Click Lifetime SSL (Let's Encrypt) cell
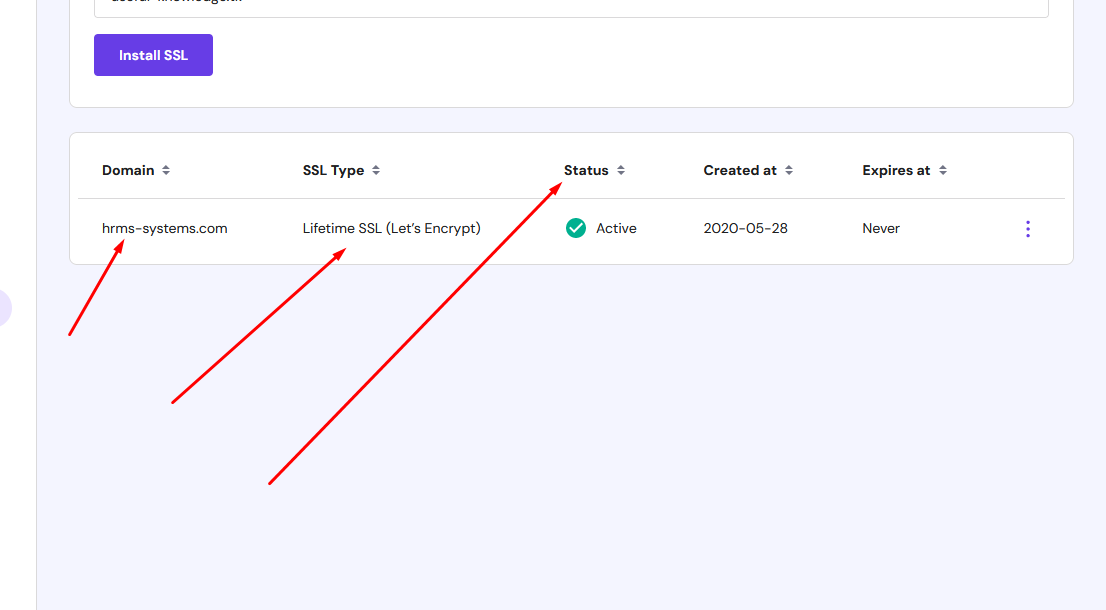Image resolution: width=1106 pixels, height=610 pixels. (391, 228)
